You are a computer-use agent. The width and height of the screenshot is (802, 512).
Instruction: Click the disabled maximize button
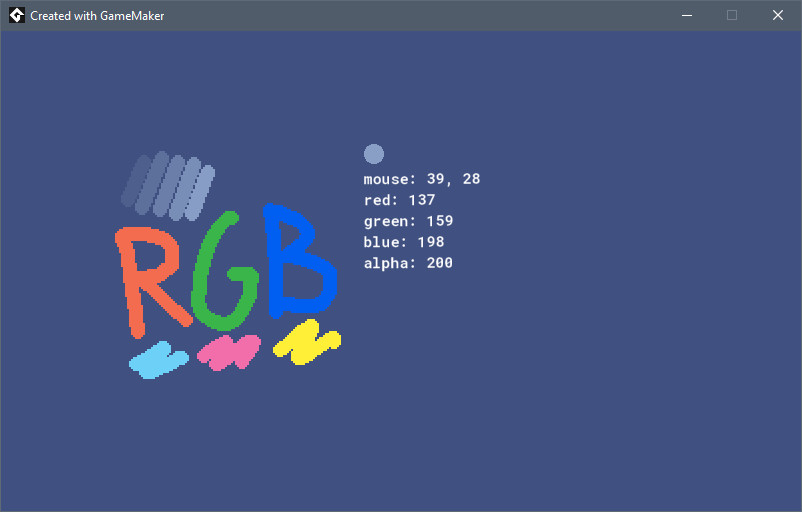coord(732,15)
